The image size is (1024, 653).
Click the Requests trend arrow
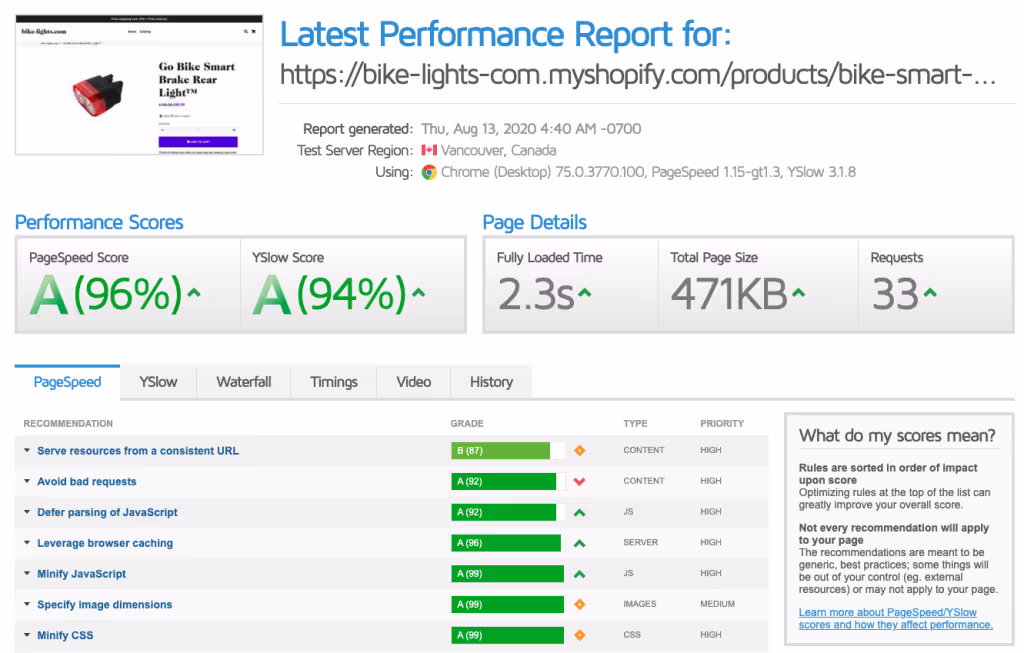click(x=930, y=293)
